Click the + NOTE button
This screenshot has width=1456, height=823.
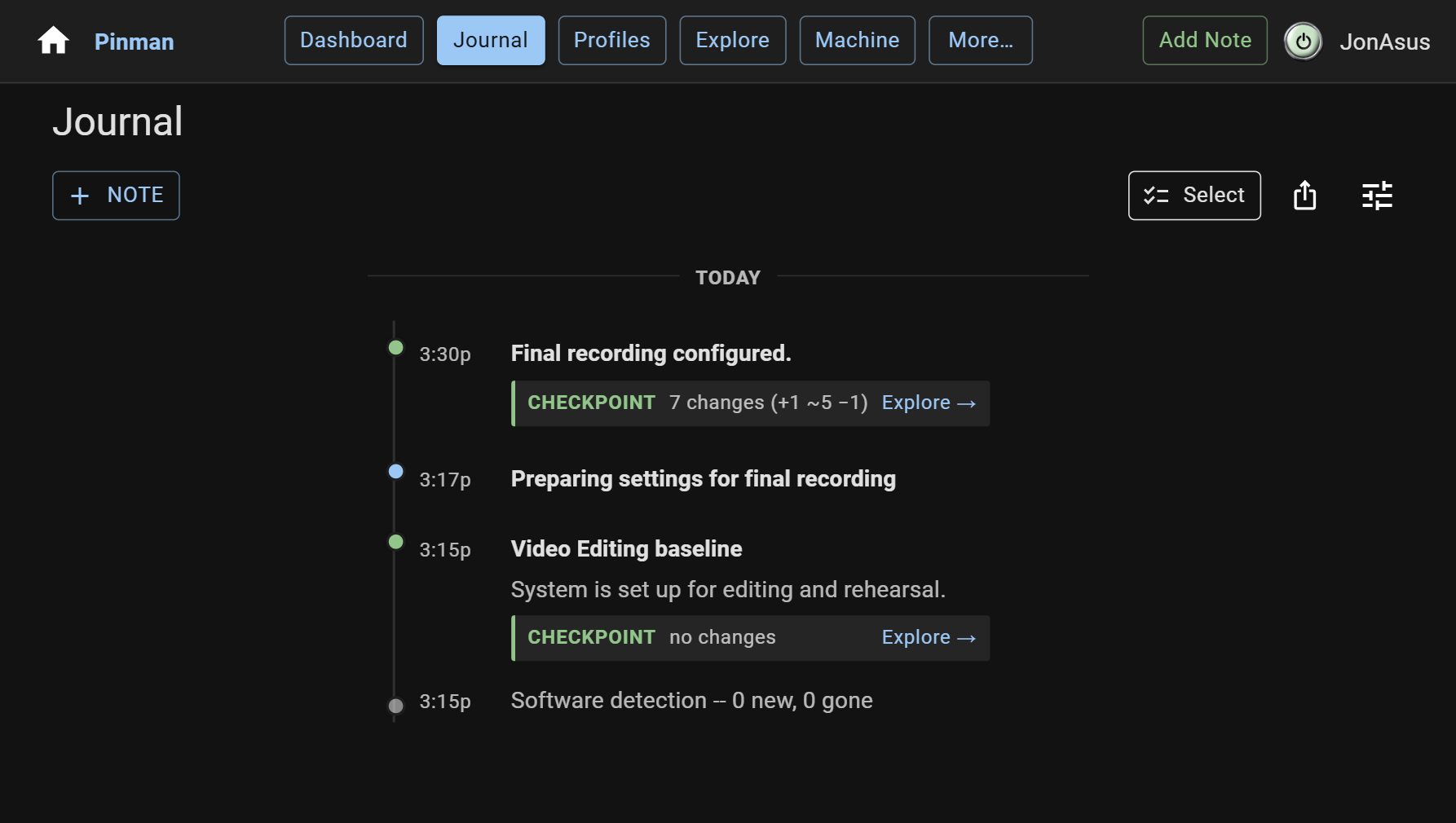point(116,196)
